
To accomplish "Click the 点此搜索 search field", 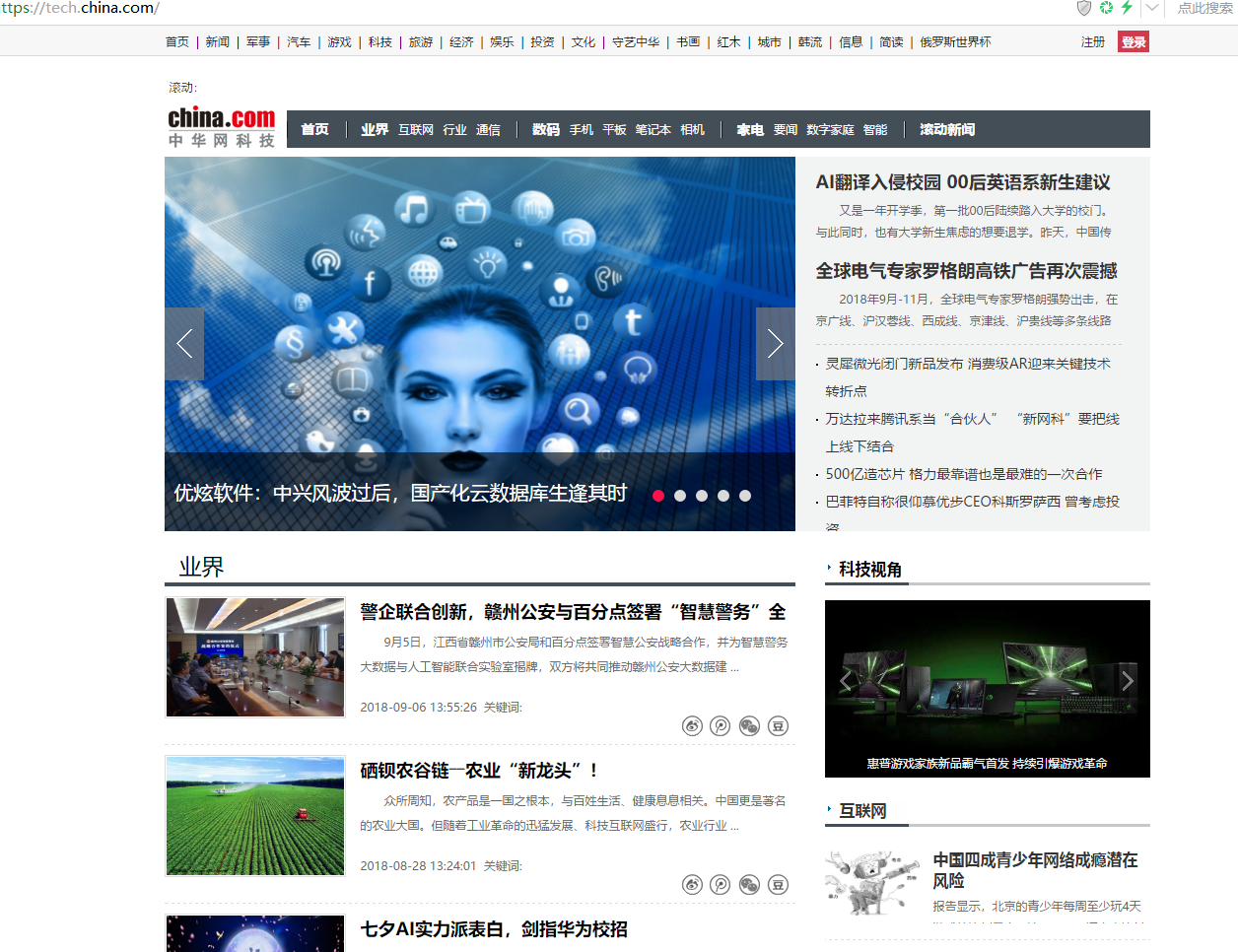I will point(1204,8).
